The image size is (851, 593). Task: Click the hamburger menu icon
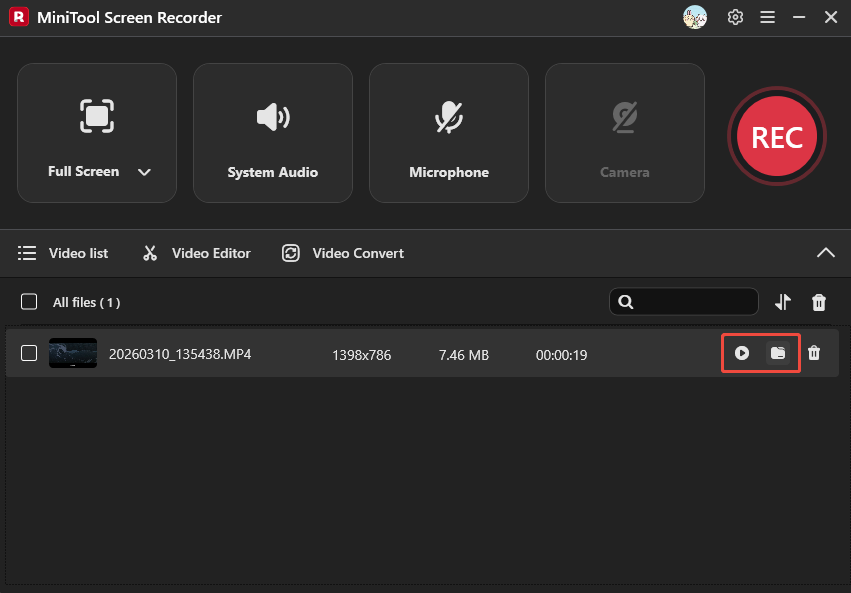point(767,17)
